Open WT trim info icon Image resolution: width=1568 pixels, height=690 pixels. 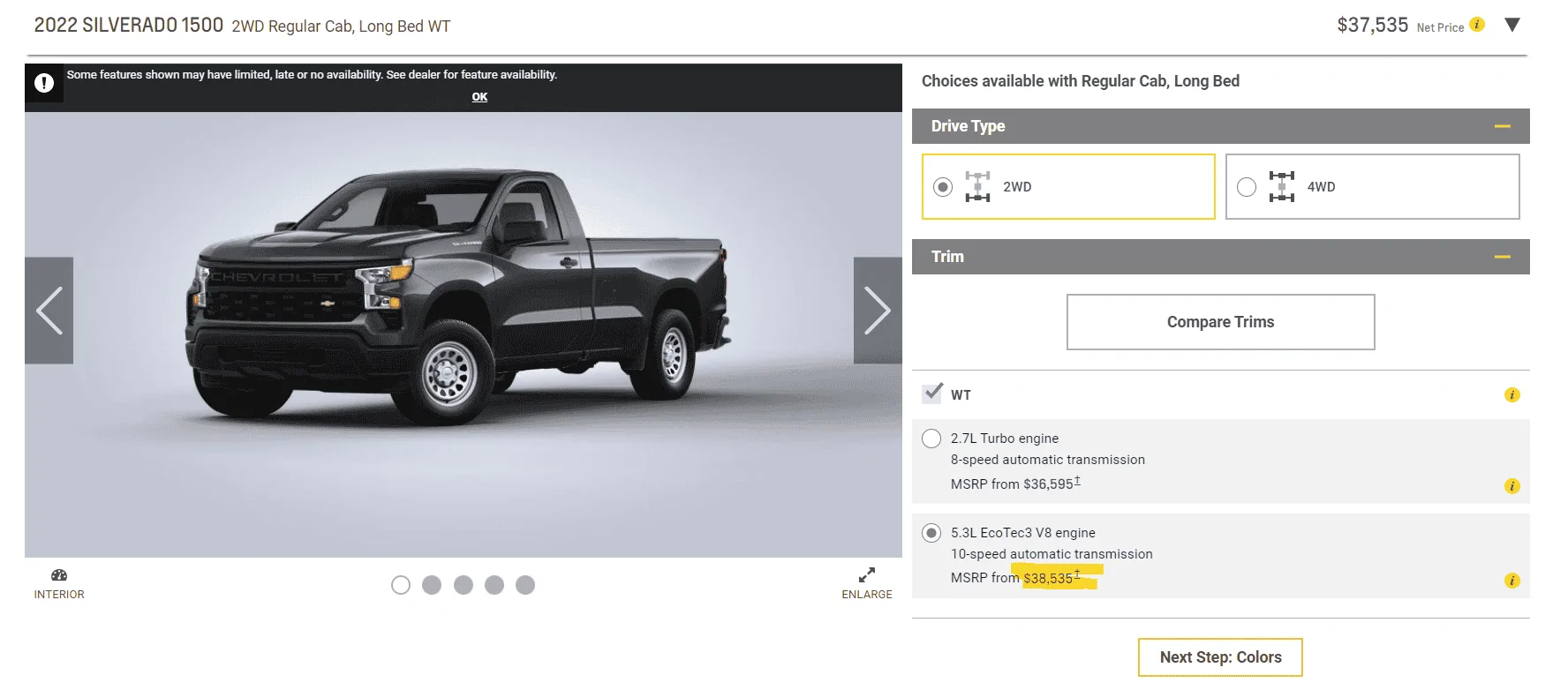(1512, 394)
